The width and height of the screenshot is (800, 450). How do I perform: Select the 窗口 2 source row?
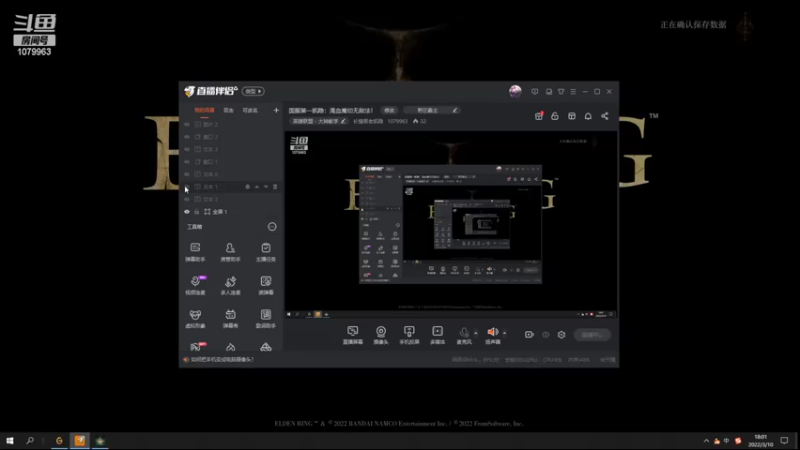pos(231,137)
